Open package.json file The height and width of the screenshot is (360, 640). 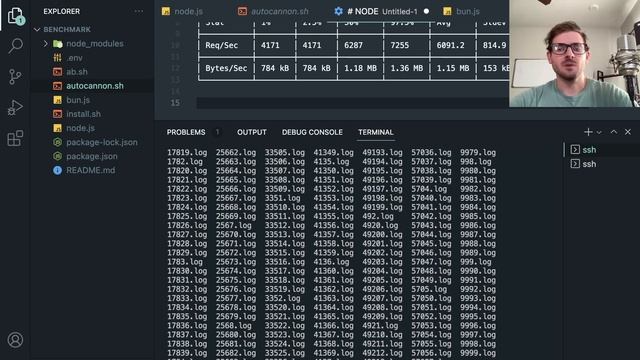[x=92, y=156]
